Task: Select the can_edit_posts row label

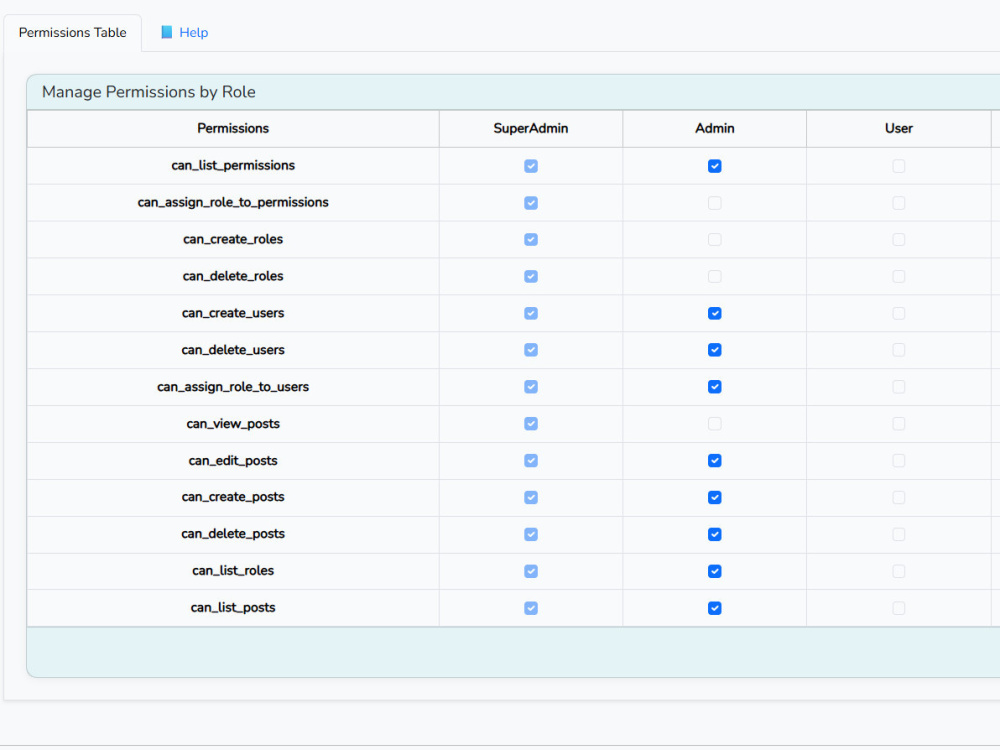Action: click(233, 461)
